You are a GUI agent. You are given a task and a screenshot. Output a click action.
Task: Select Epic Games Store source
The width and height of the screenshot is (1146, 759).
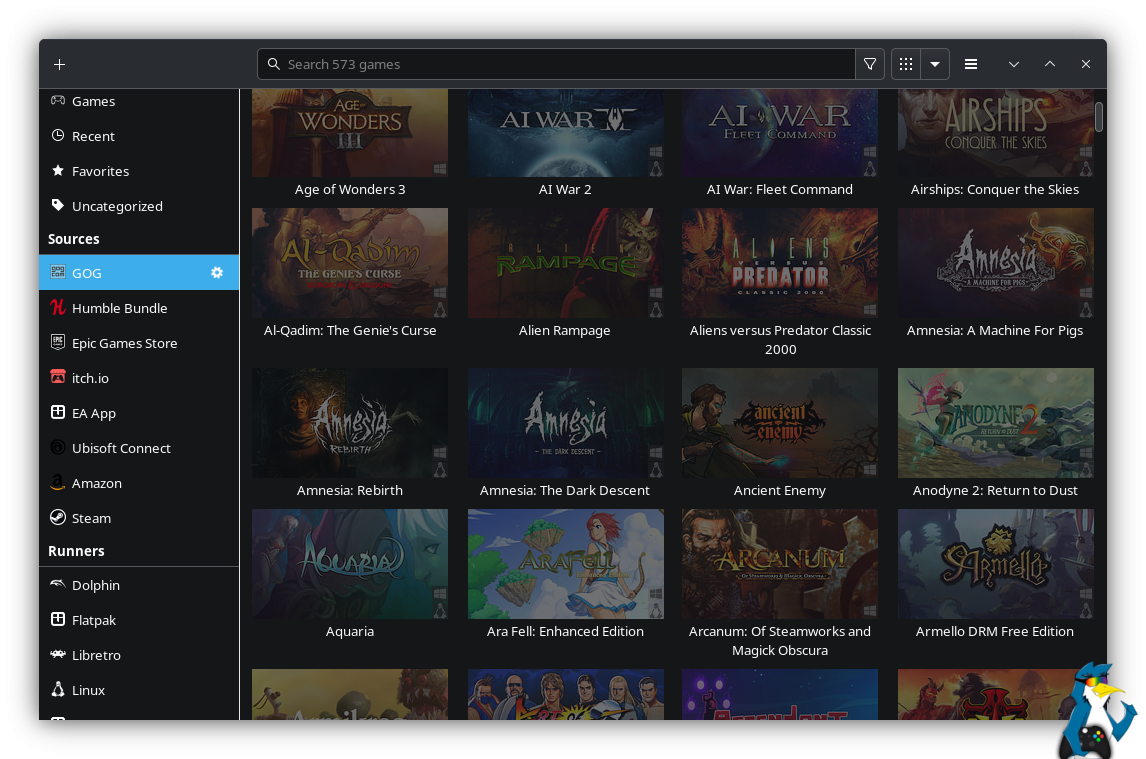click(124, 343)
